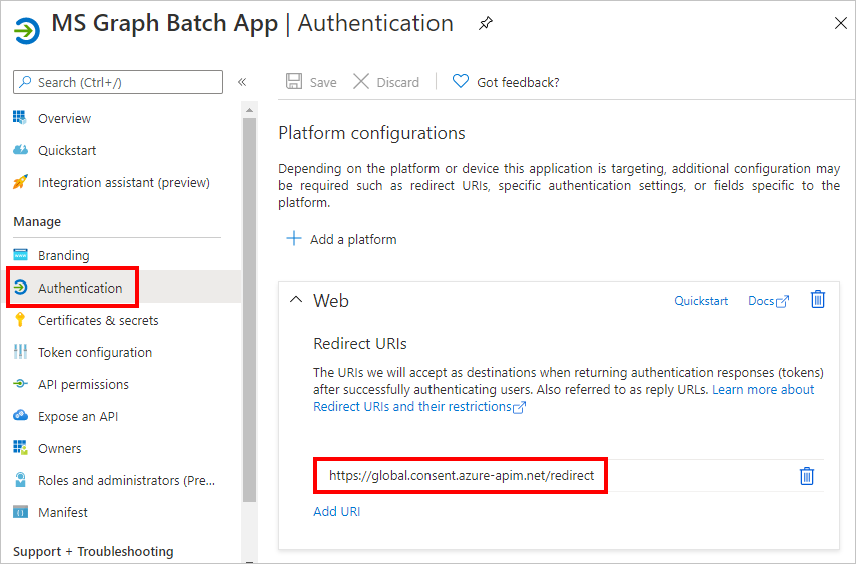856x564 pixels.
Task: Click the Authentication arrow icon in the sidebar
Action: [20, 287]
